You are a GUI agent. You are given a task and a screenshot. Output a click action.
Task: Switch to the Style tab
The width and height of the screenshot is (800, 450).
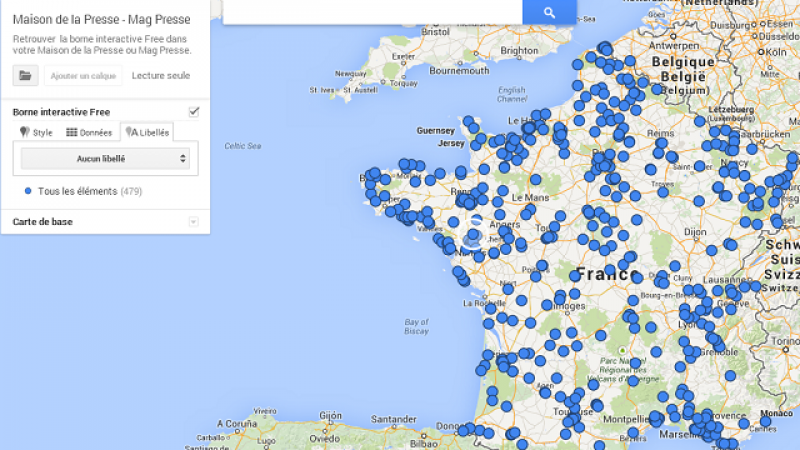pos(36,133)
